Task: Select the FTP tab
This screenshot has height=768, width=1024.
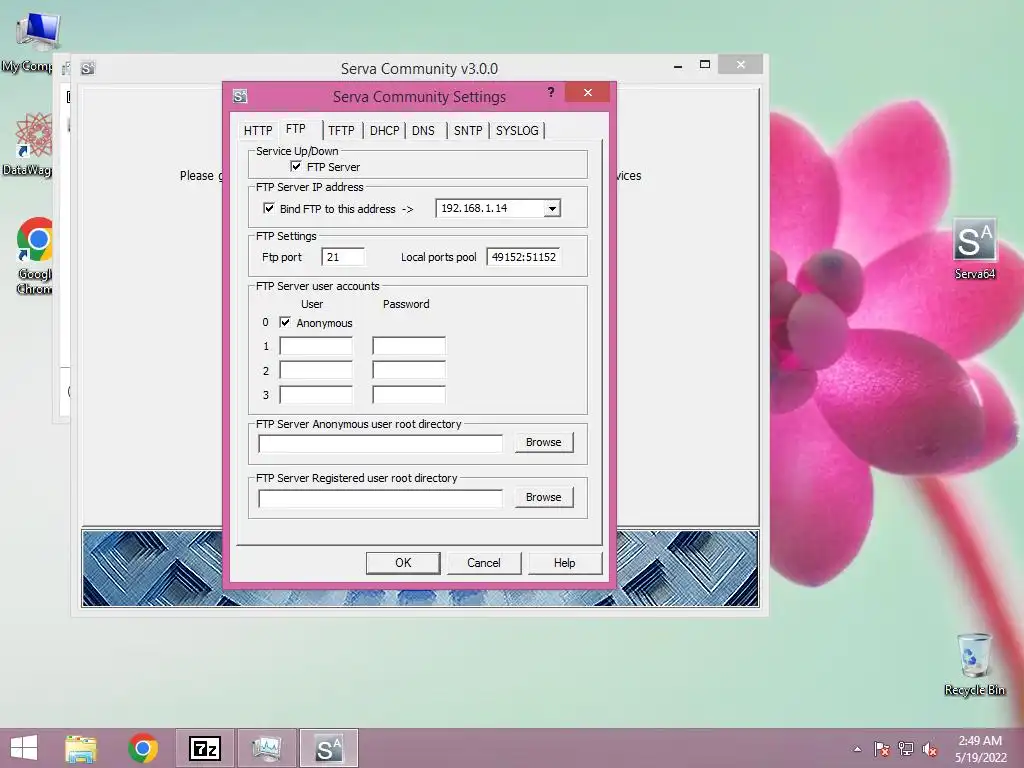Action: tap(296, 129)
